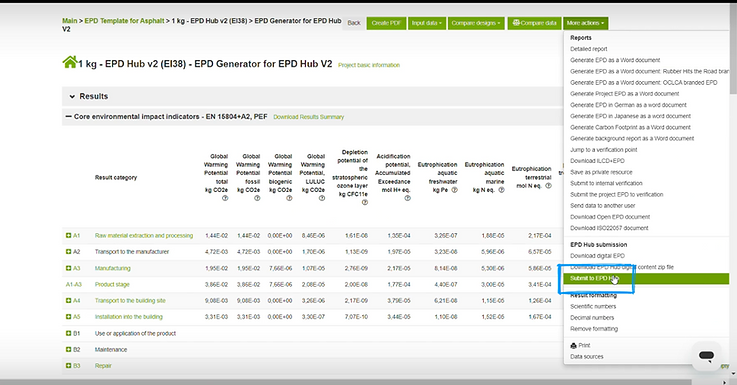Select Download ISO22057 document
Screen dimensions: 737x385
(x=609, y=228)
